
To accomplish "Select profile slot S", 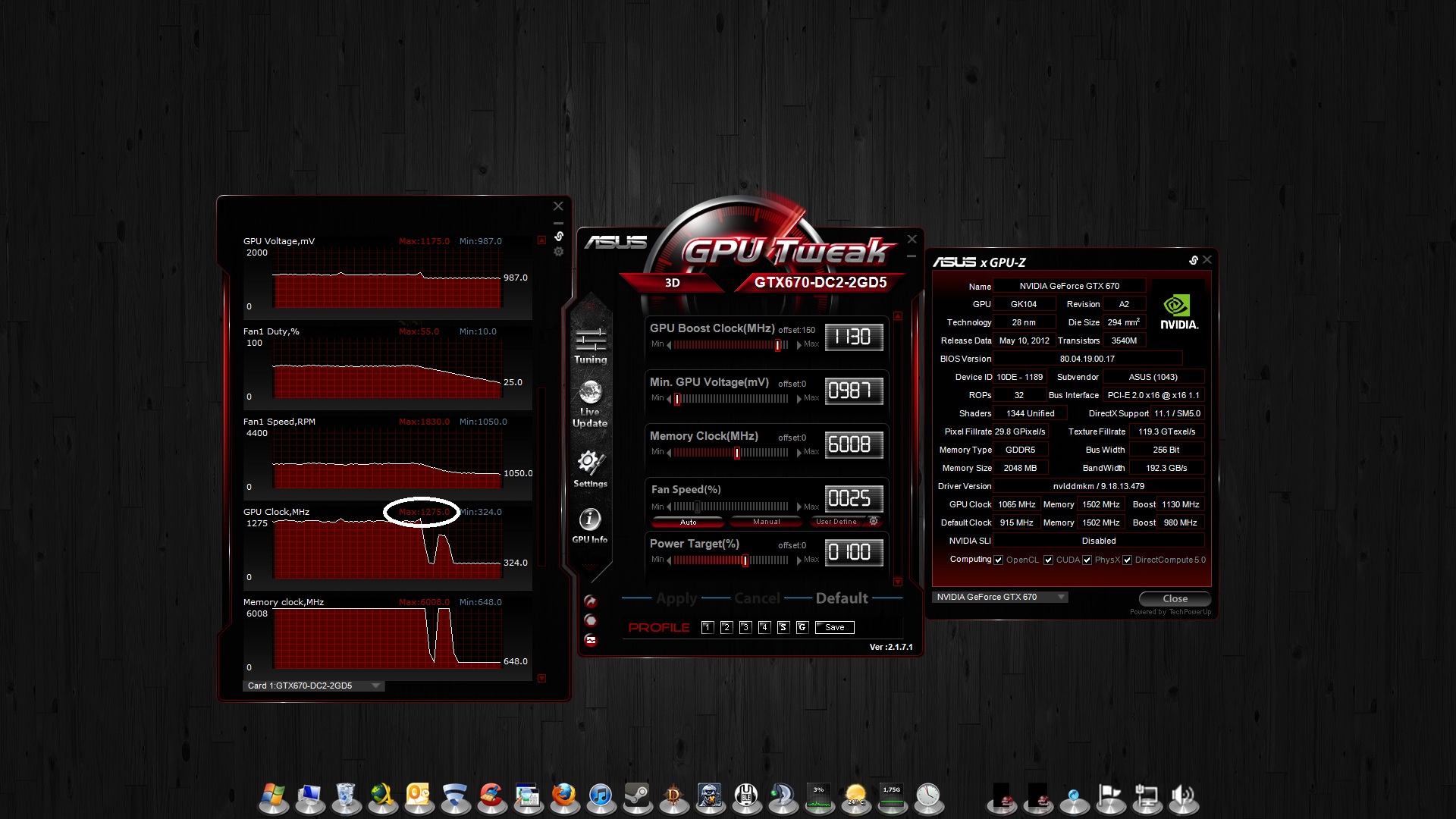I will (783, 627).
